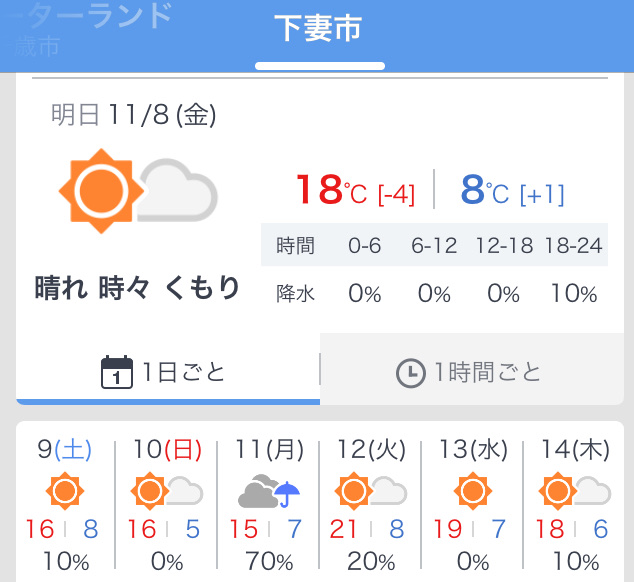Image resolution: width=634 pixels, height=582 pixels.
Task: Tap Tuesday 12 sun and cloud icon
Action: pos(371,491)
